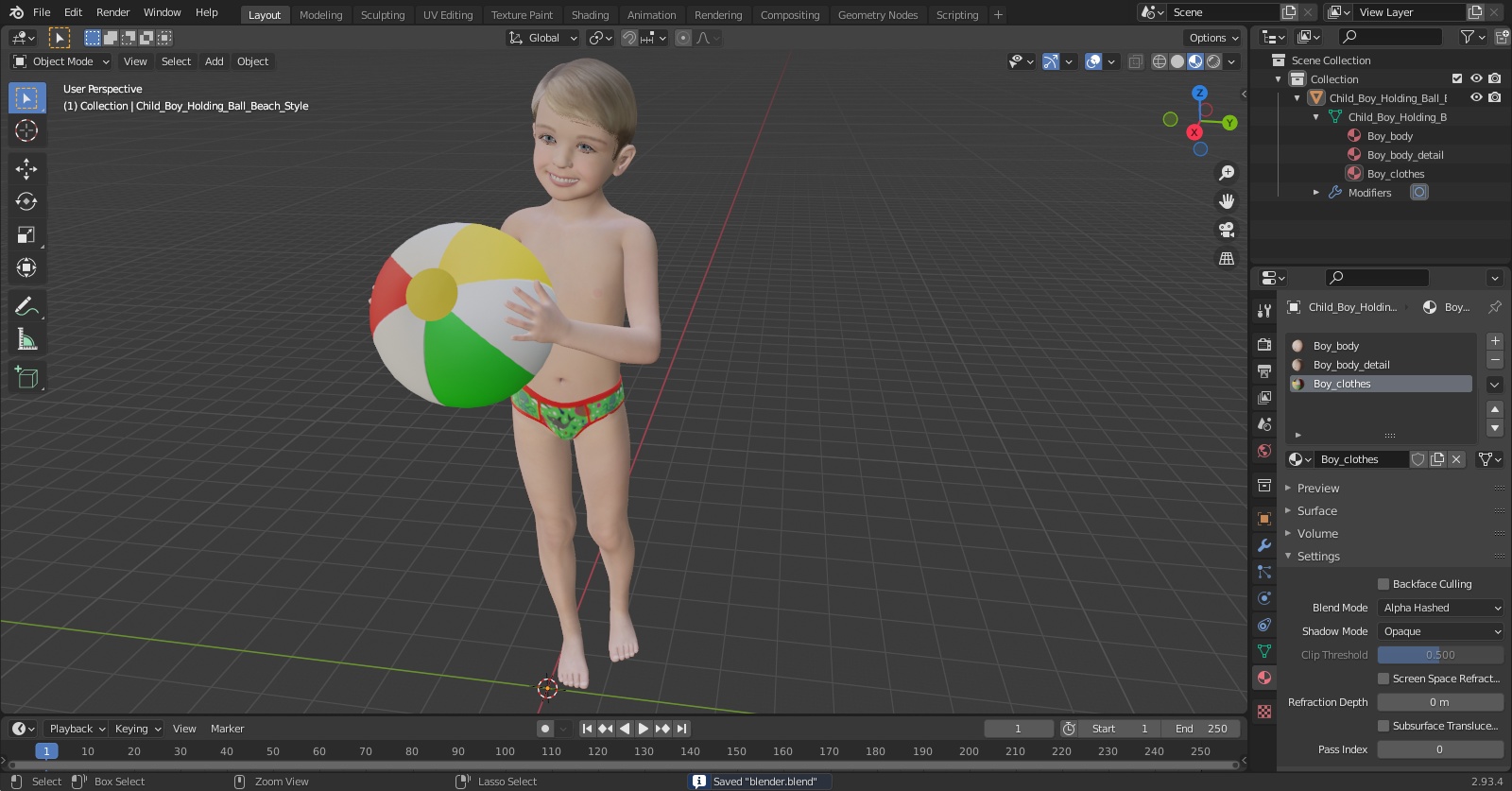The image size is (1512, 791).
Task: Open the Modifier properties wrench tab
Action: tap(1264, 545)
